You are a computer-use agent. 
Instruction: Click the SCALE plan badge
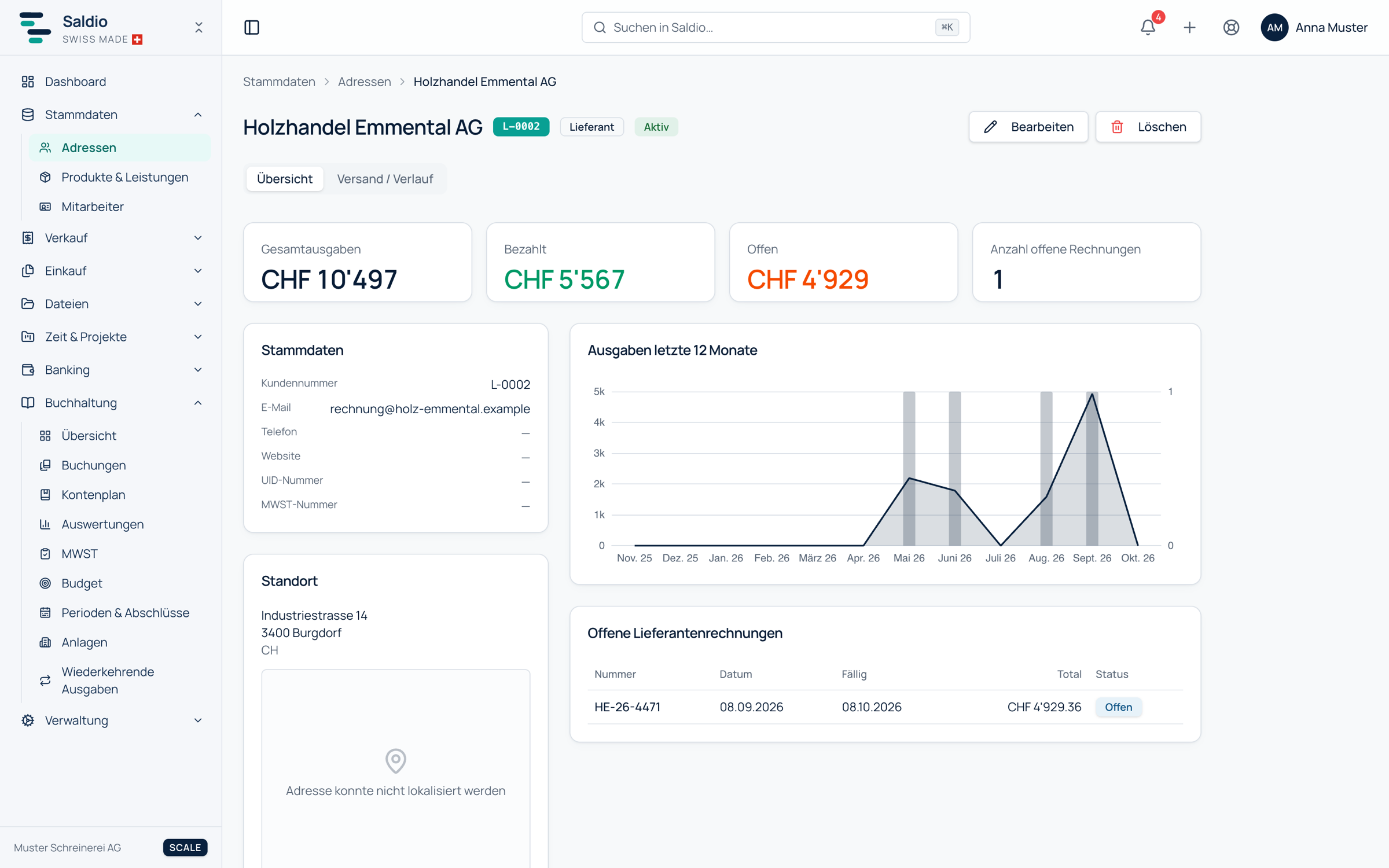(185, 847)
